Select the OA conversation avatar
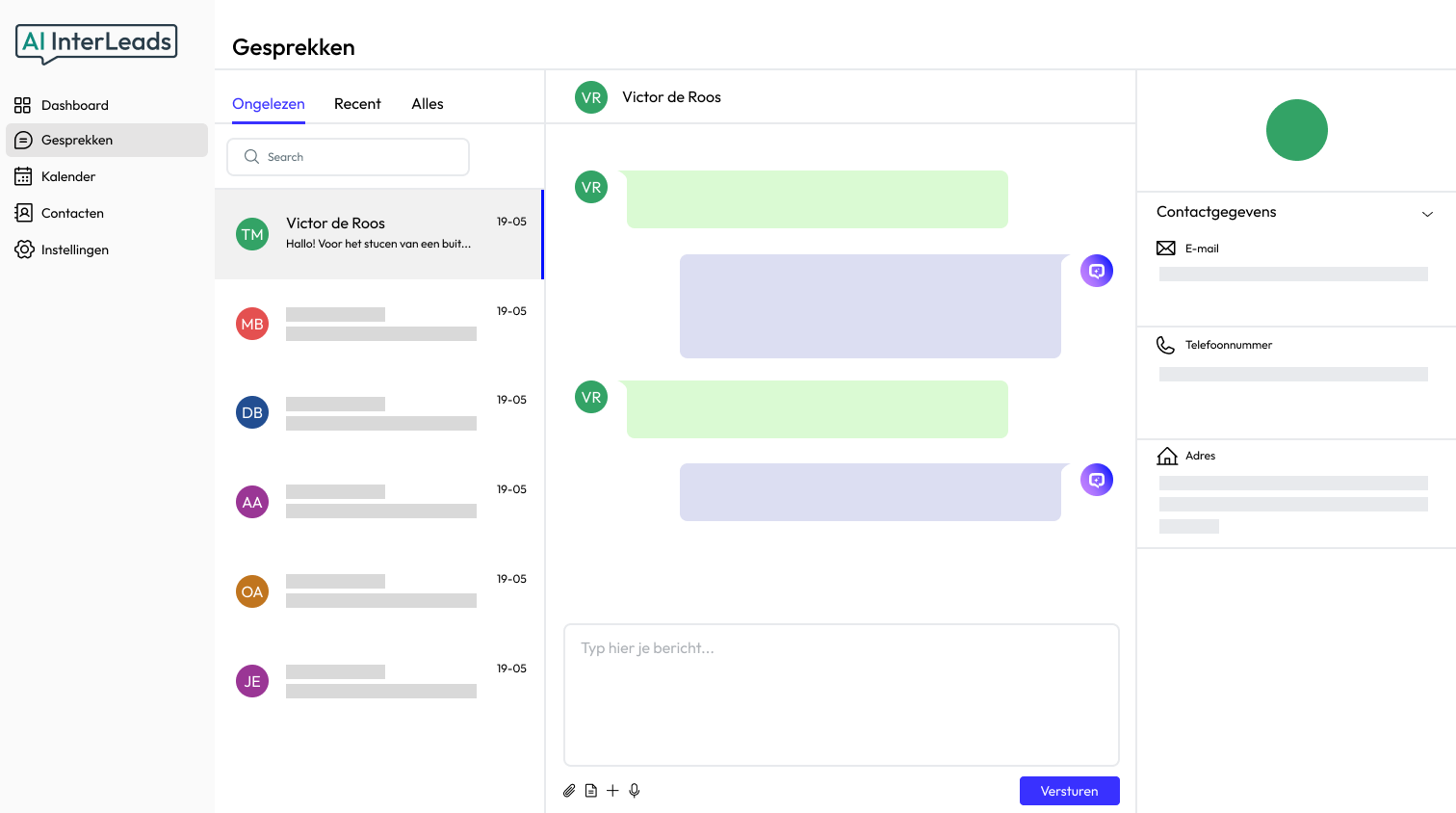 point(252,591)
